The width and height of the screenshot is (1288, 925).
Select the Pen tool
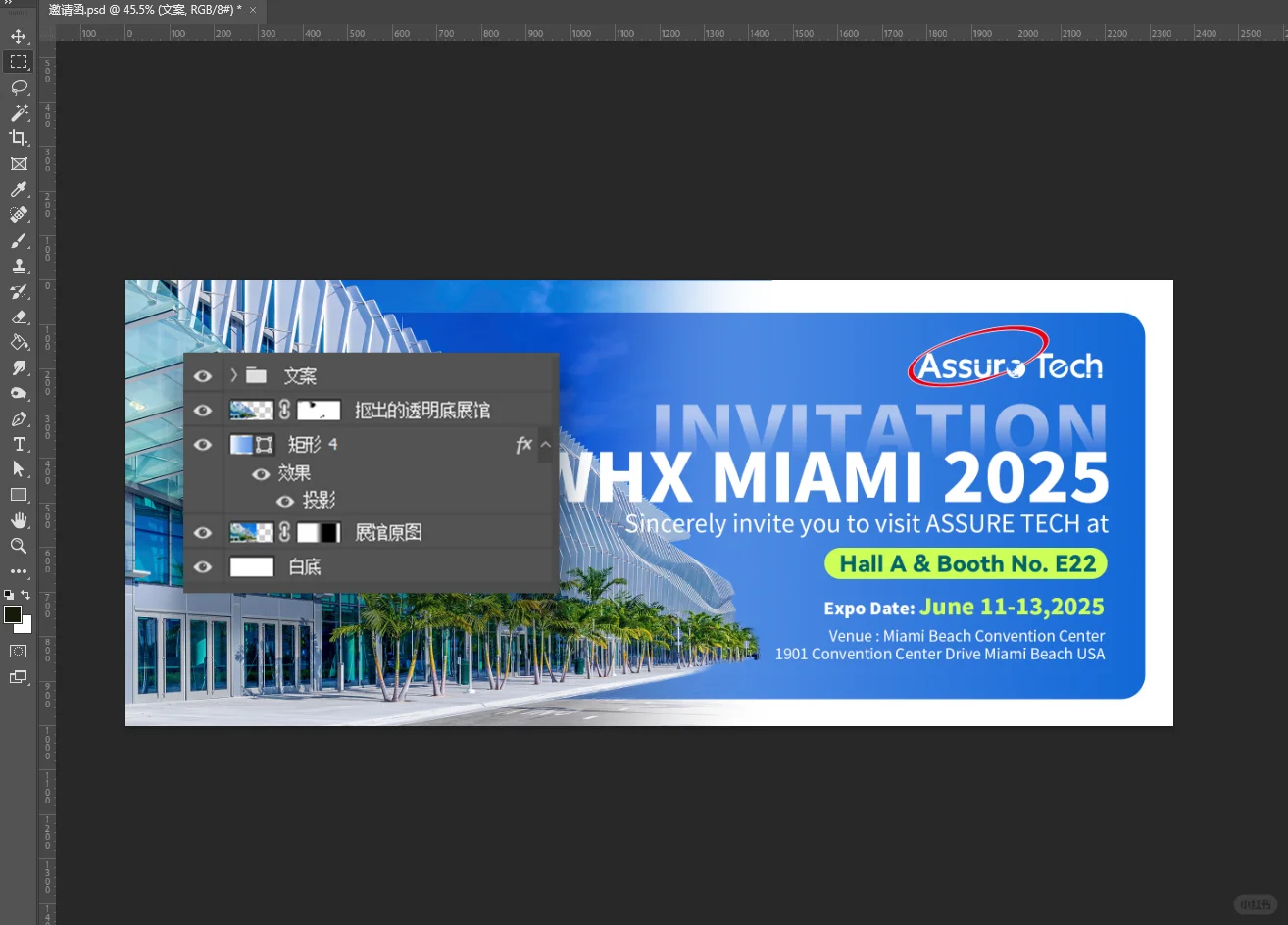coord(19,418)
